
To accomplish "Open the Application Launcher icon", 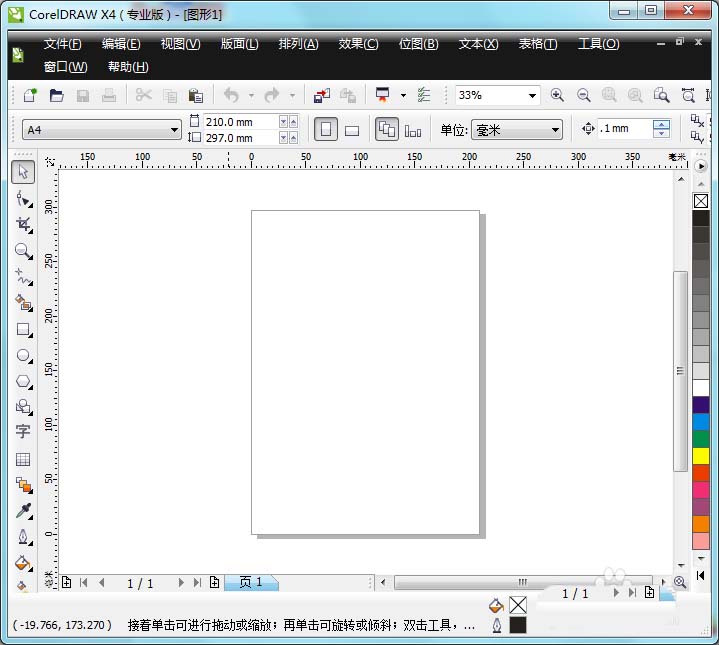I will 382,95.
